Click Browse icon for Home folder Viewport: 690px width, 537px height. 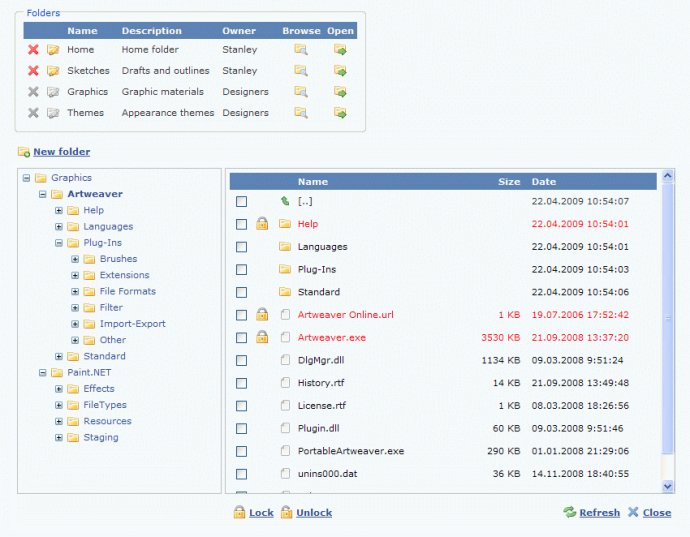pyautogui.click(x=301, y=49)
